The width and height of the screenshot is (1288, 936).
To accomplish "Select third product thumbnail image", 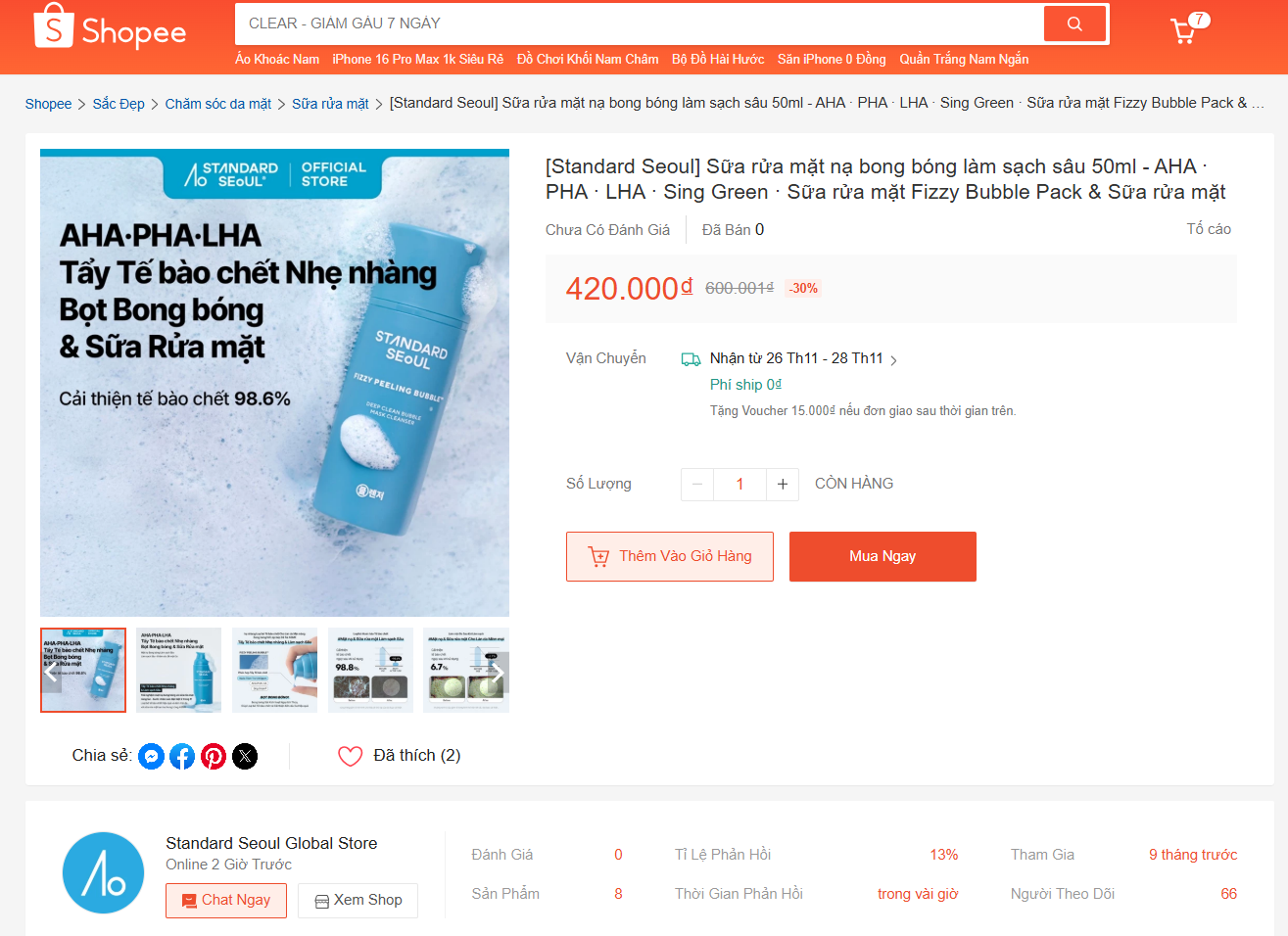I will coord(274,671).
